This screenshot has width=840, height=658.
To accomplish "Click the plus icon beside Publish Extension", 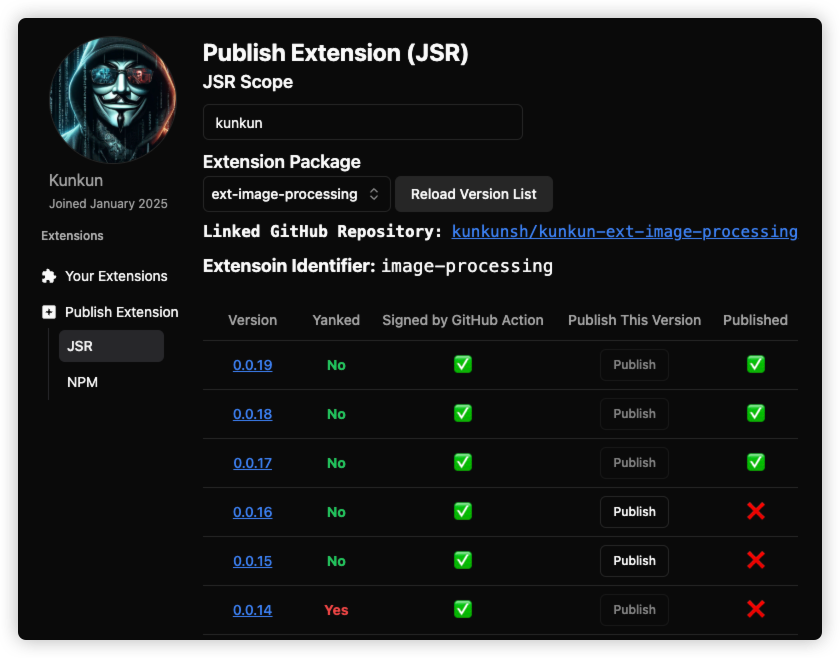I will pyautogui.click(x=48, y=312).
